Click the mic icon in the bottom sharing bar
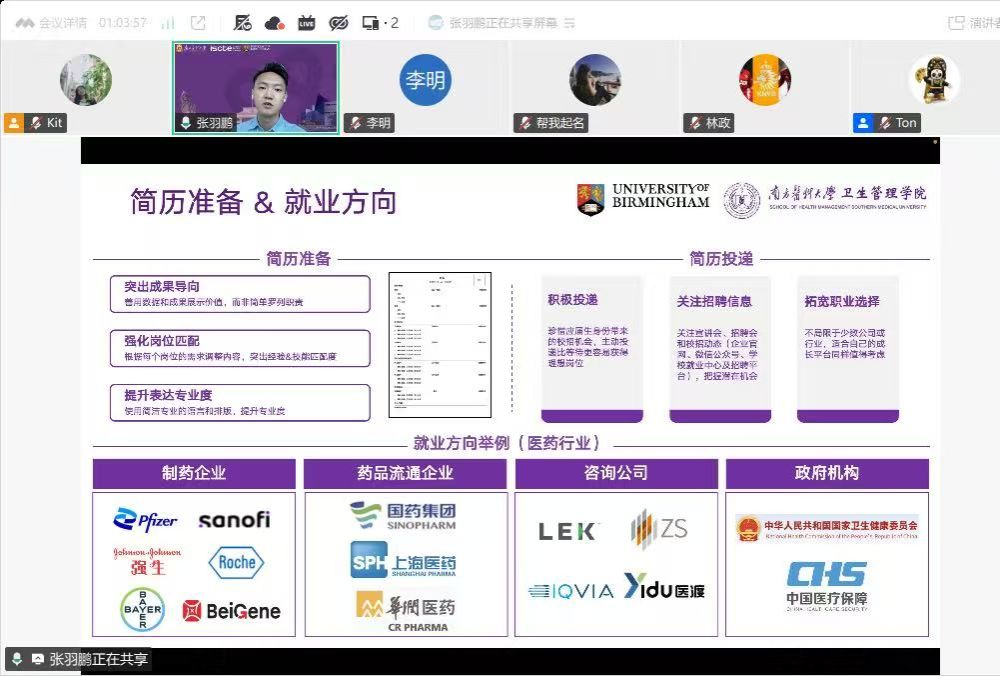 (17, 659)
